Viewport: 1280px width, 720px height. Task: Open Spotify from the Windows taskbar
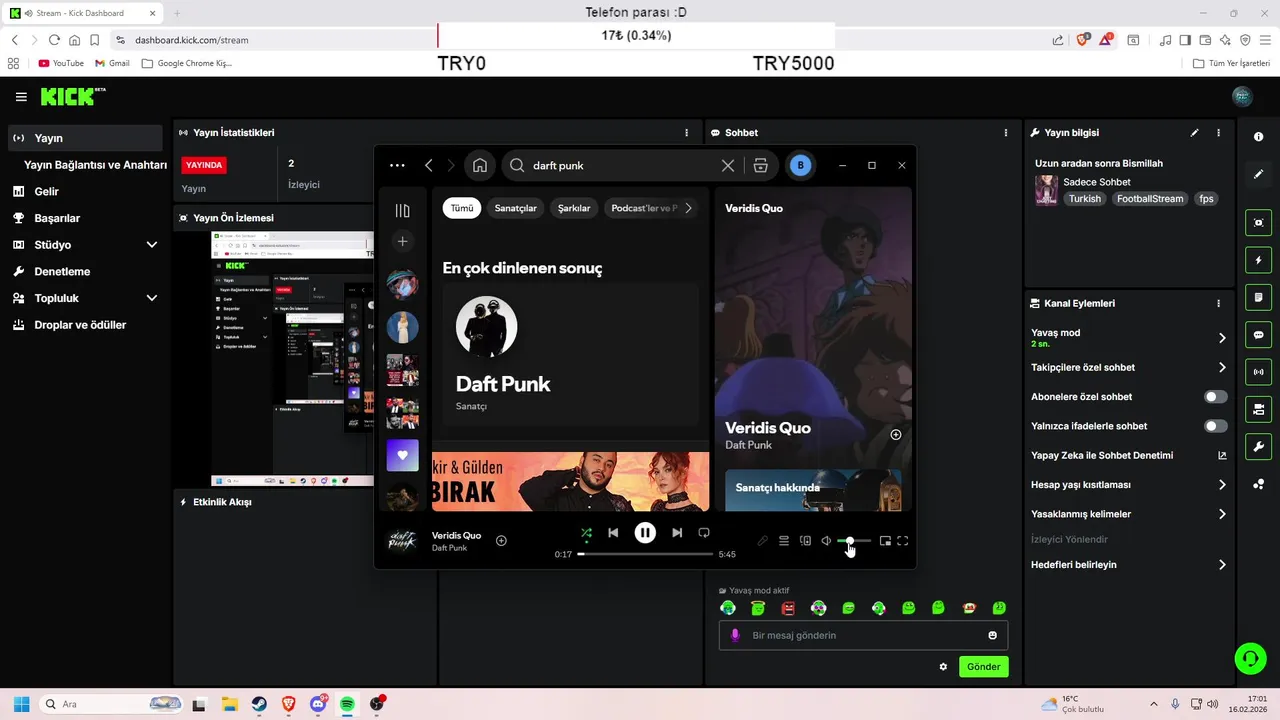(x=347, y=704)
